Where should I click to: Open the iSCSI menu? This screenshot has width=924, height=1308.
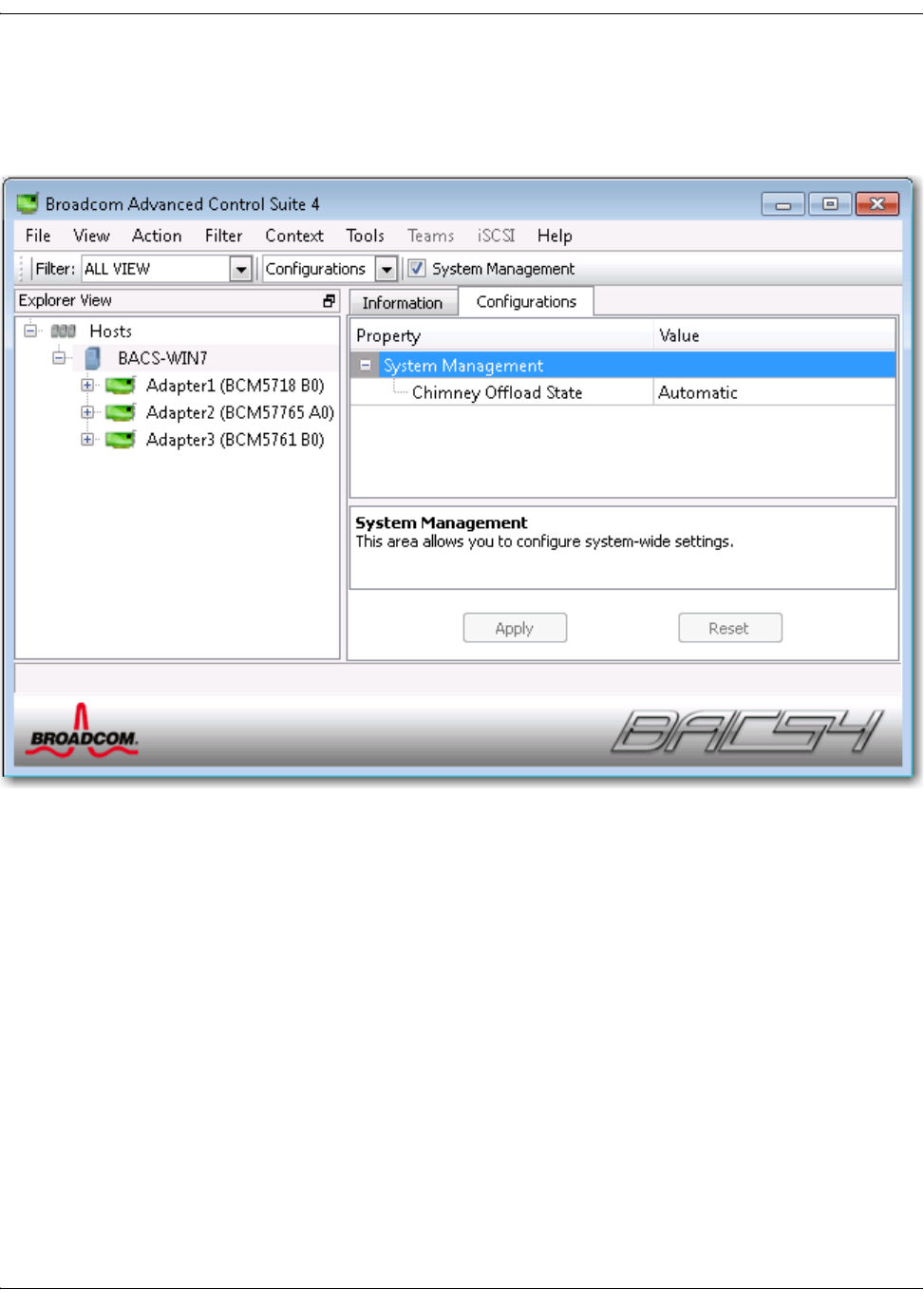[x=496, y=236]
